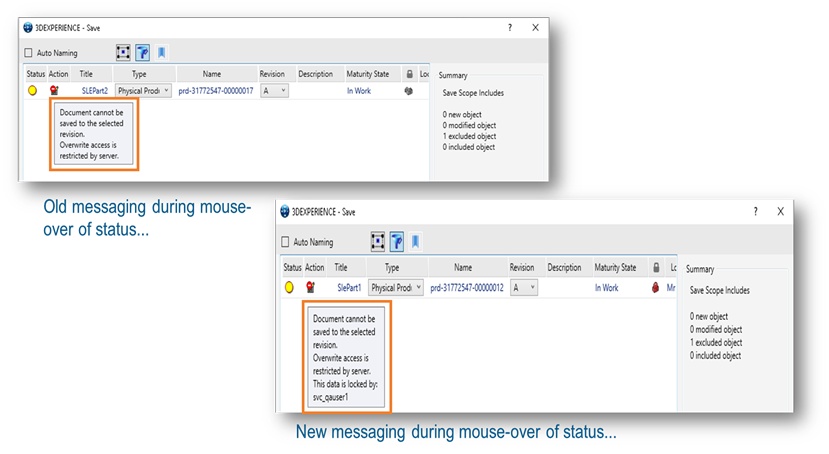Click 3DEXPERIENCE logo in bottom dialog title bar
This screenshot has height=454, width=829.
(x=284, y=211)
